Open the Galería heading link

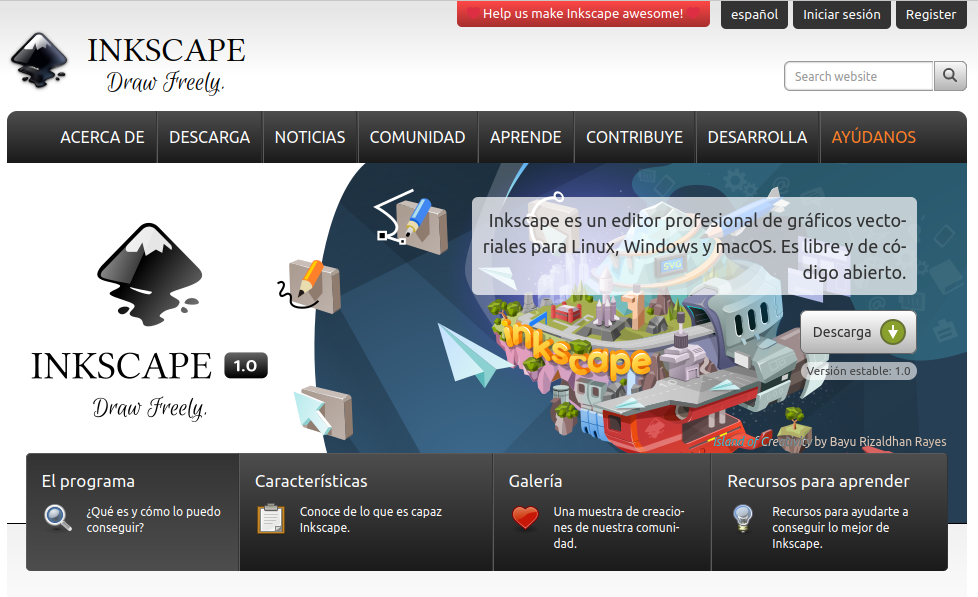[535, 481]
